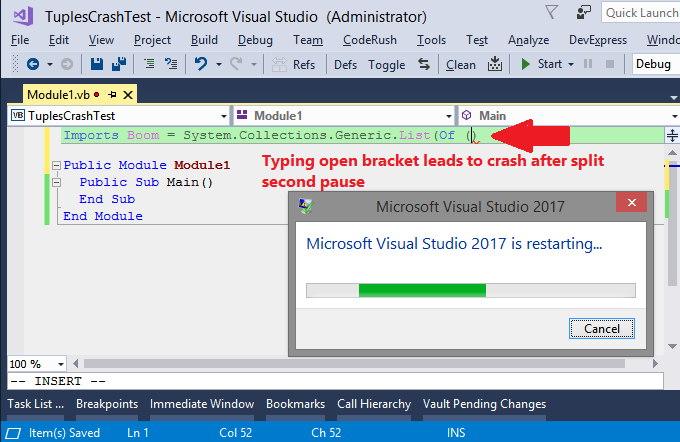Open the Analyze menu
The height and width of the screenshot is (442, 680).
click(x=529, y=40)
